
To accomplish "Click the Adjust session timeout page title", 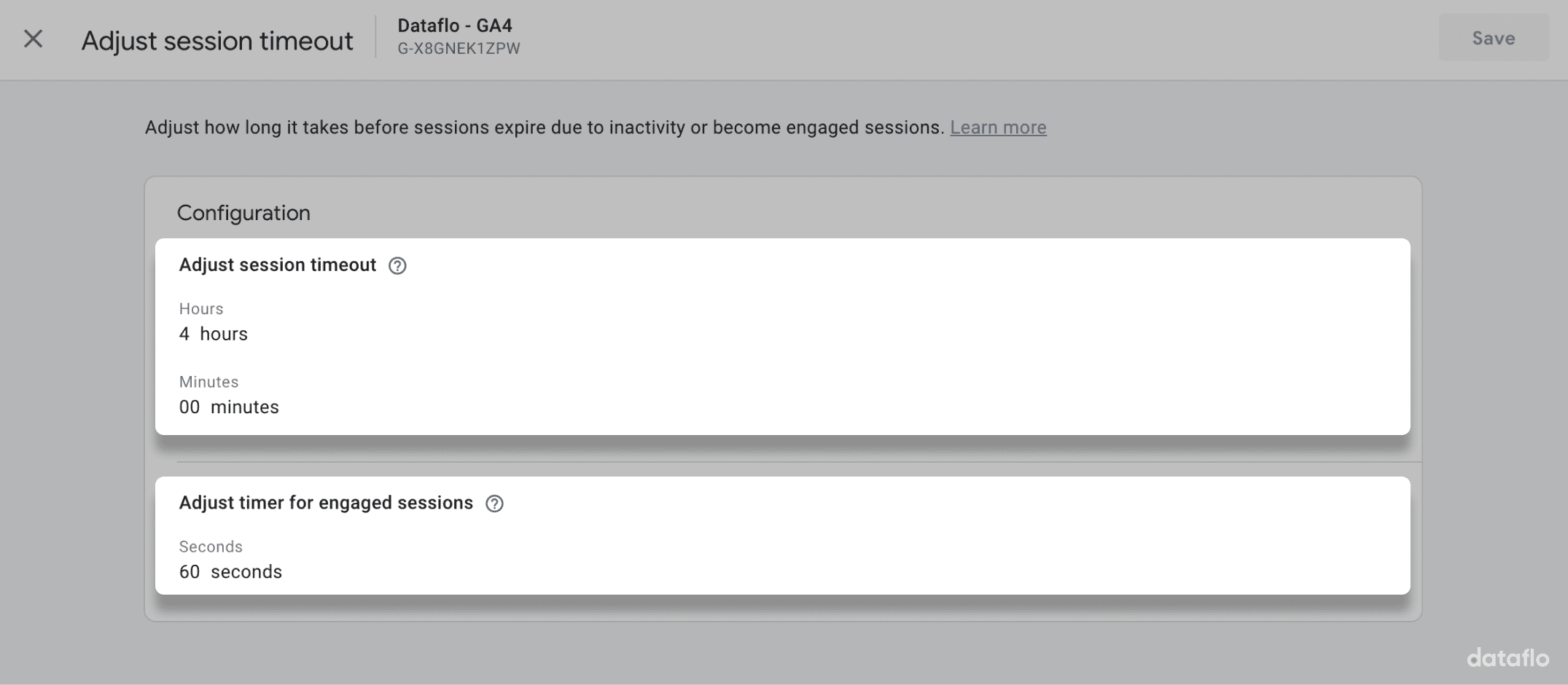I will [x=217, y=40].
